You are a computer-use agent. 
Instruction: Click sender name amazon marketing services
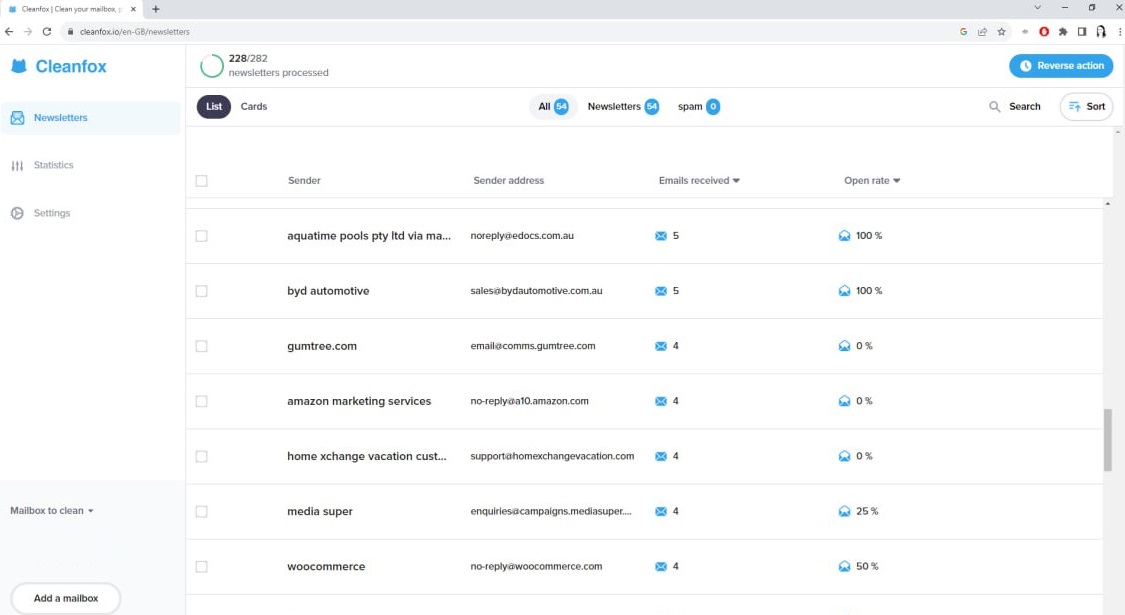(x=359, y=401)
